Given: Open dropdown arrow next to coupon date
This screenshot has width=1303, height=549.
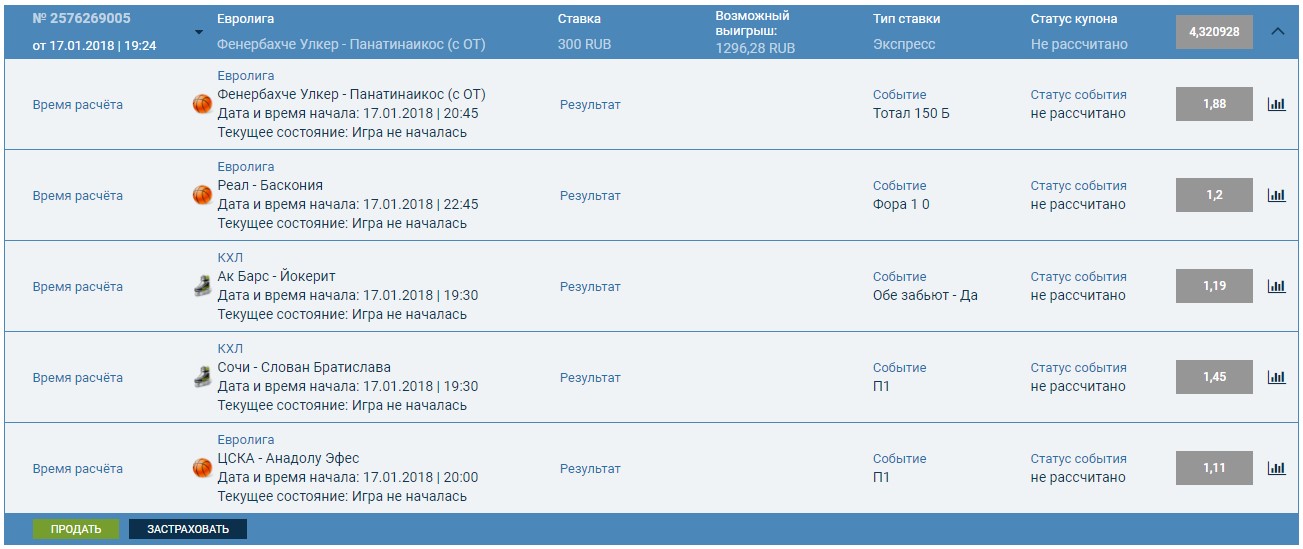Looking at the screenshot, I should point(198,32).
